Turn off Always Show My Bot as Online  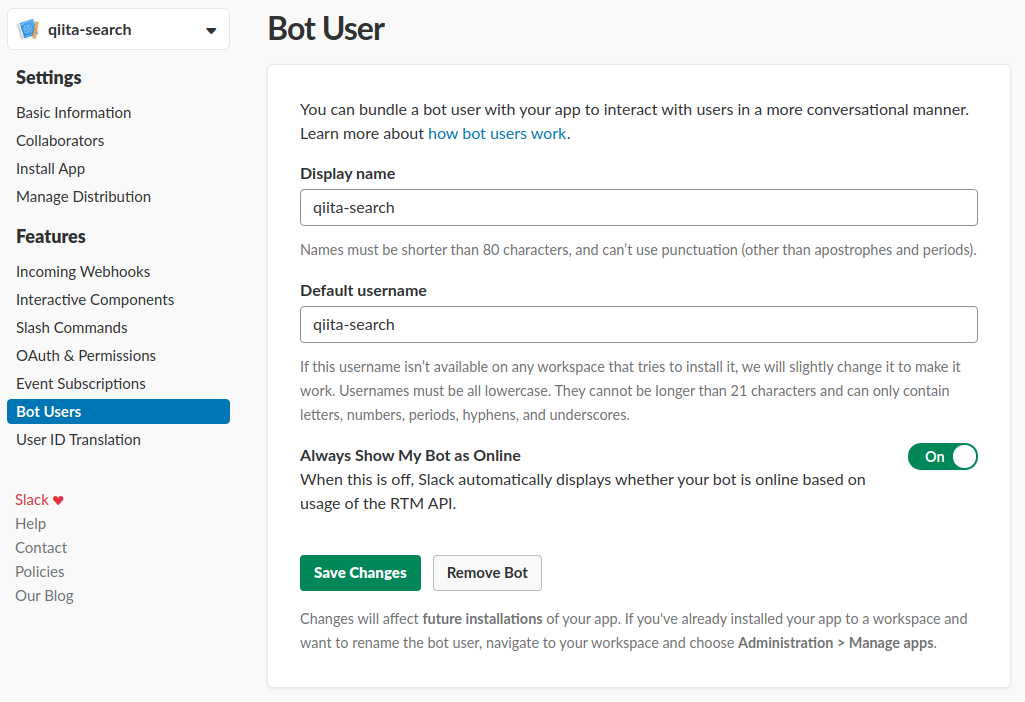click(x=942, y=456)
